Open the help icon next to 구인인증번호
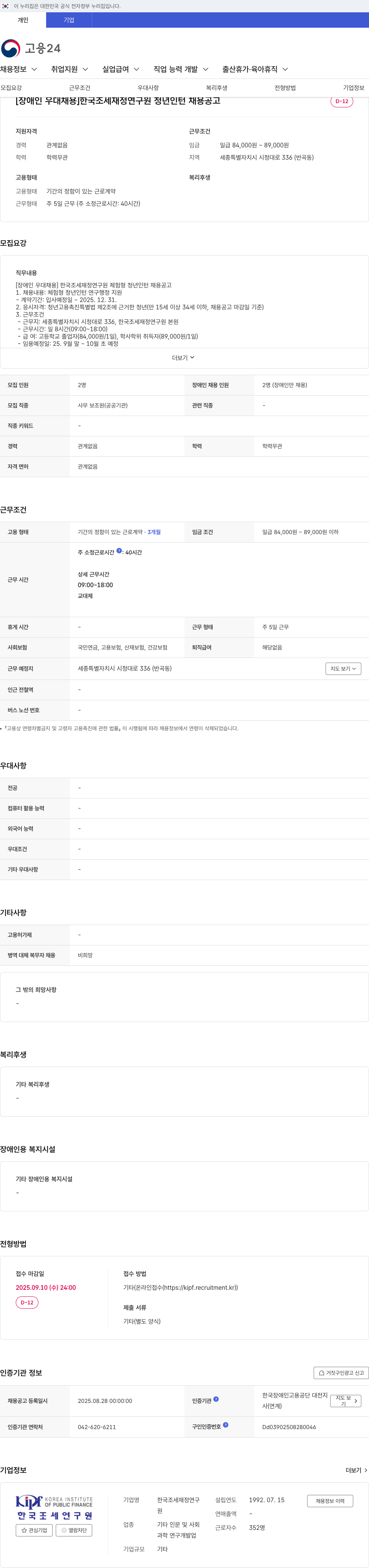Screen dimensions: 369x1568 (226, 1425)
